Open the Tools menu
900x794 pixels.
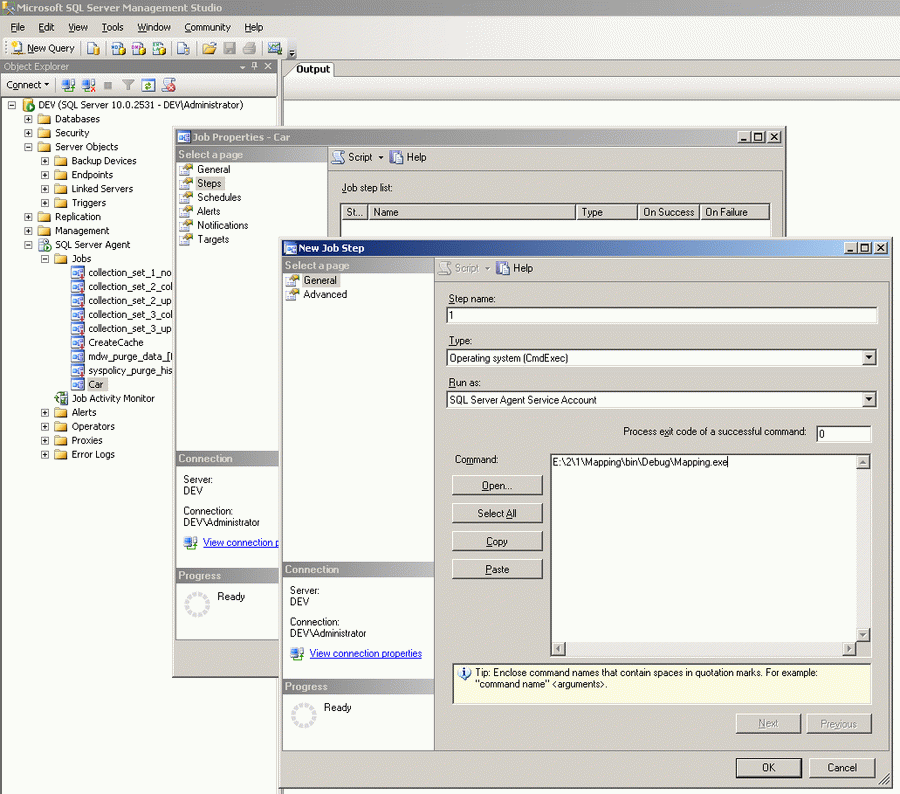112,28
